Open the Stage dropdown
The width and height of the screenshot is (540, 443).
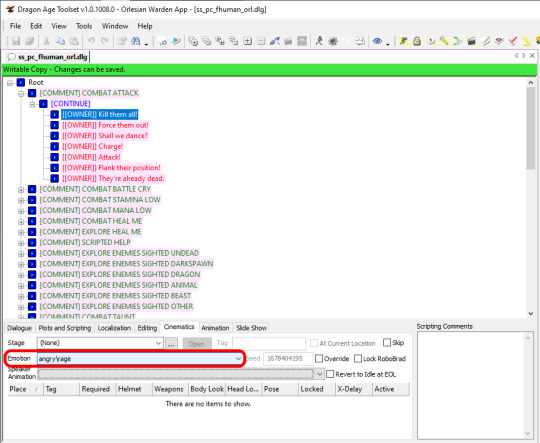coord(158,343)
